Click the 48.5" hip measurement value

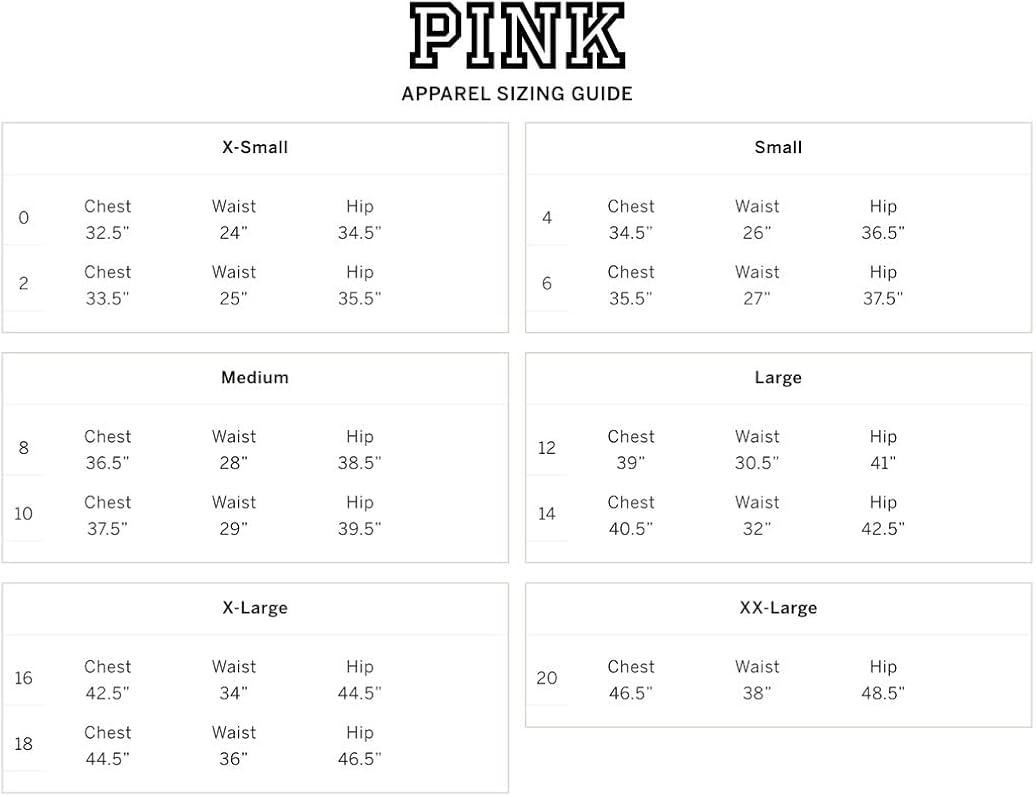[883, 693]
